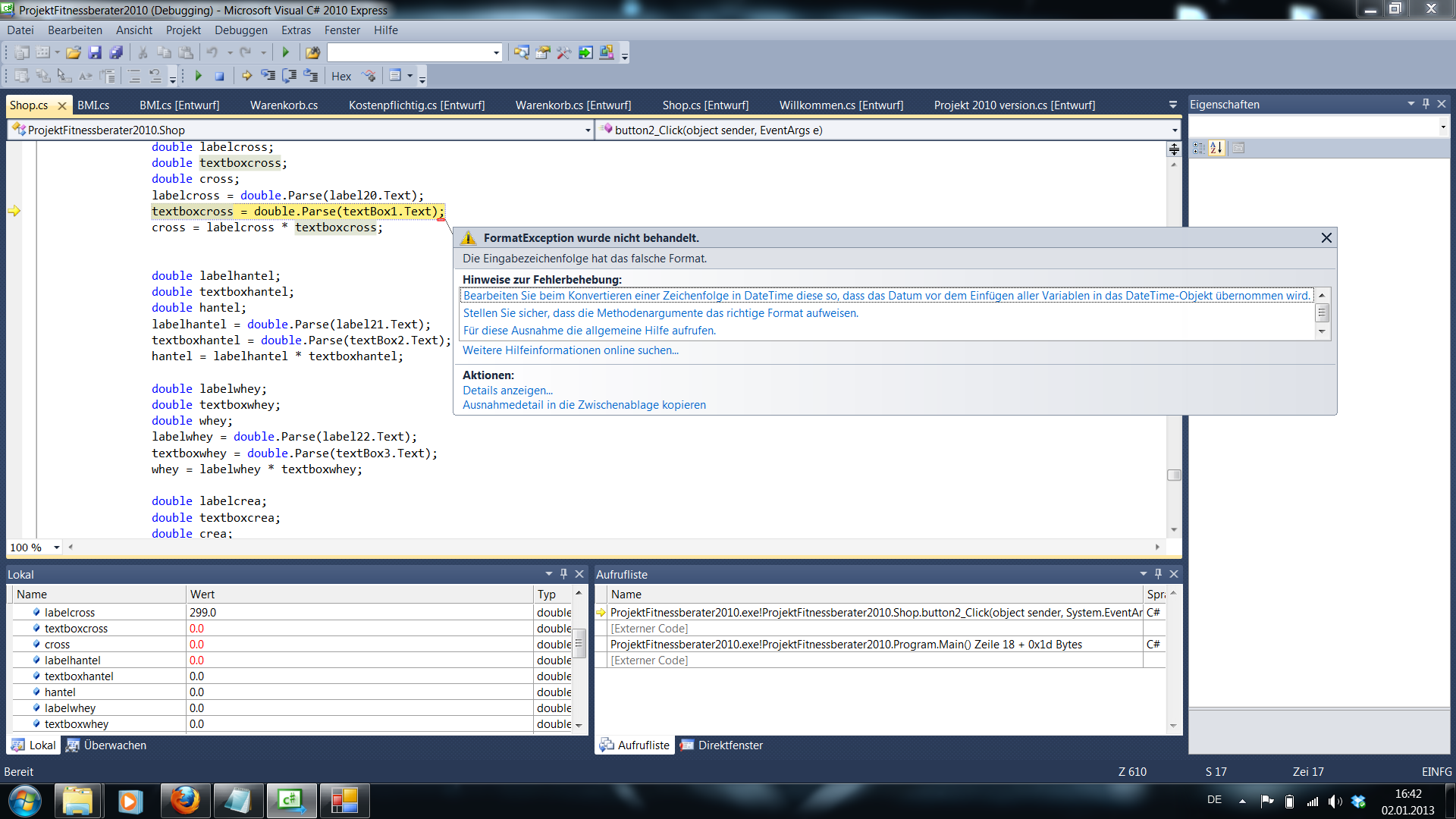The image size is (1456, 819).
Task: Open Firefox from the taskbar
Action: tap(184, 801)
